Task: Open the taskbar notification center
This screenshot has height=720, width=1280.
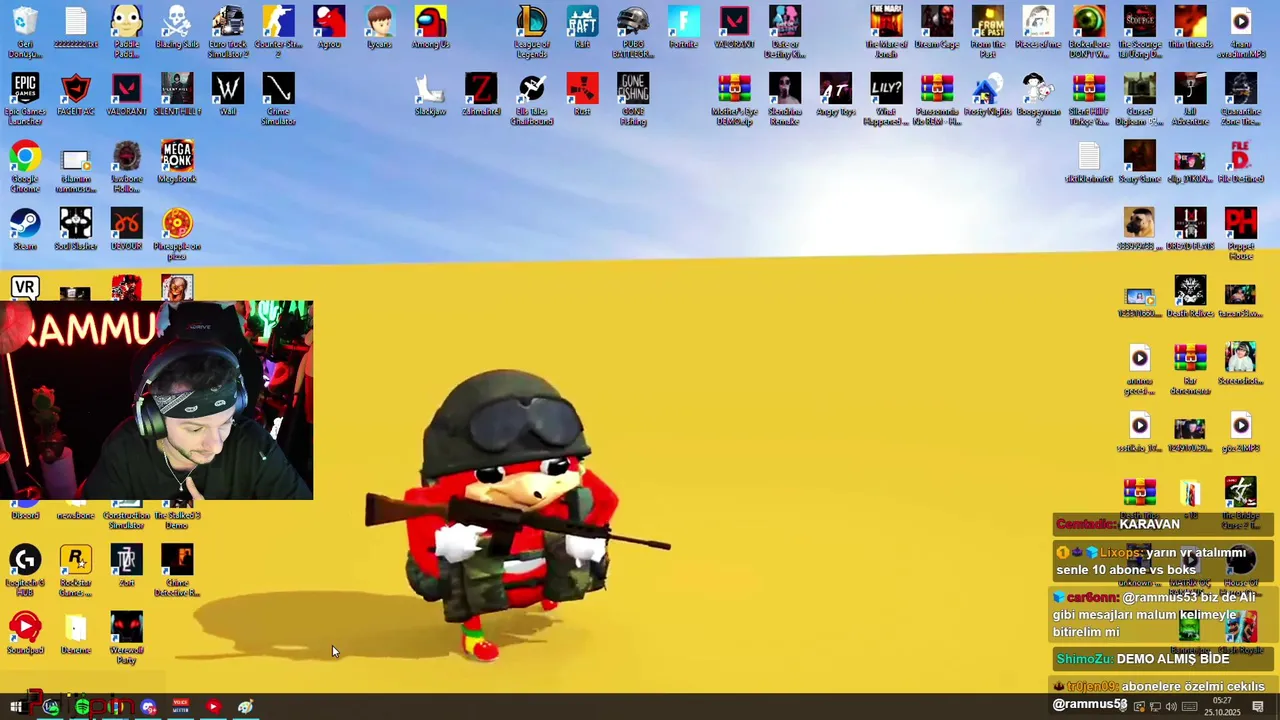Action: (1258, 707)
